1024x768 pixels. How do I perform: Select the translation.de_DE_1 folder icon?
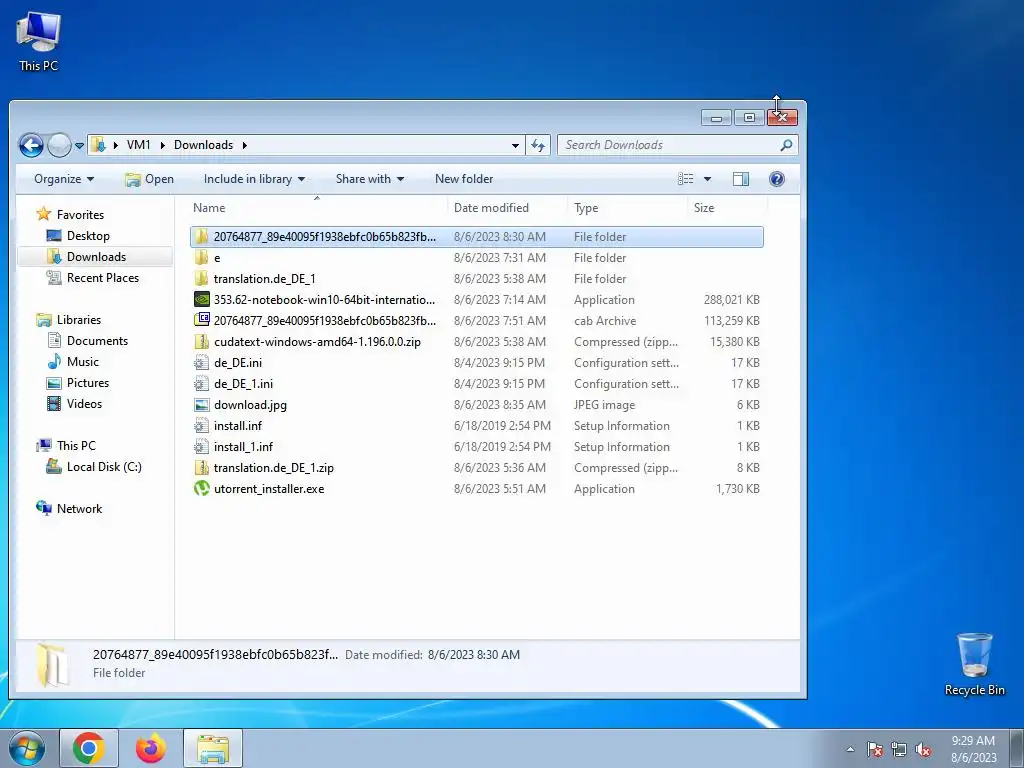[201, 278]
